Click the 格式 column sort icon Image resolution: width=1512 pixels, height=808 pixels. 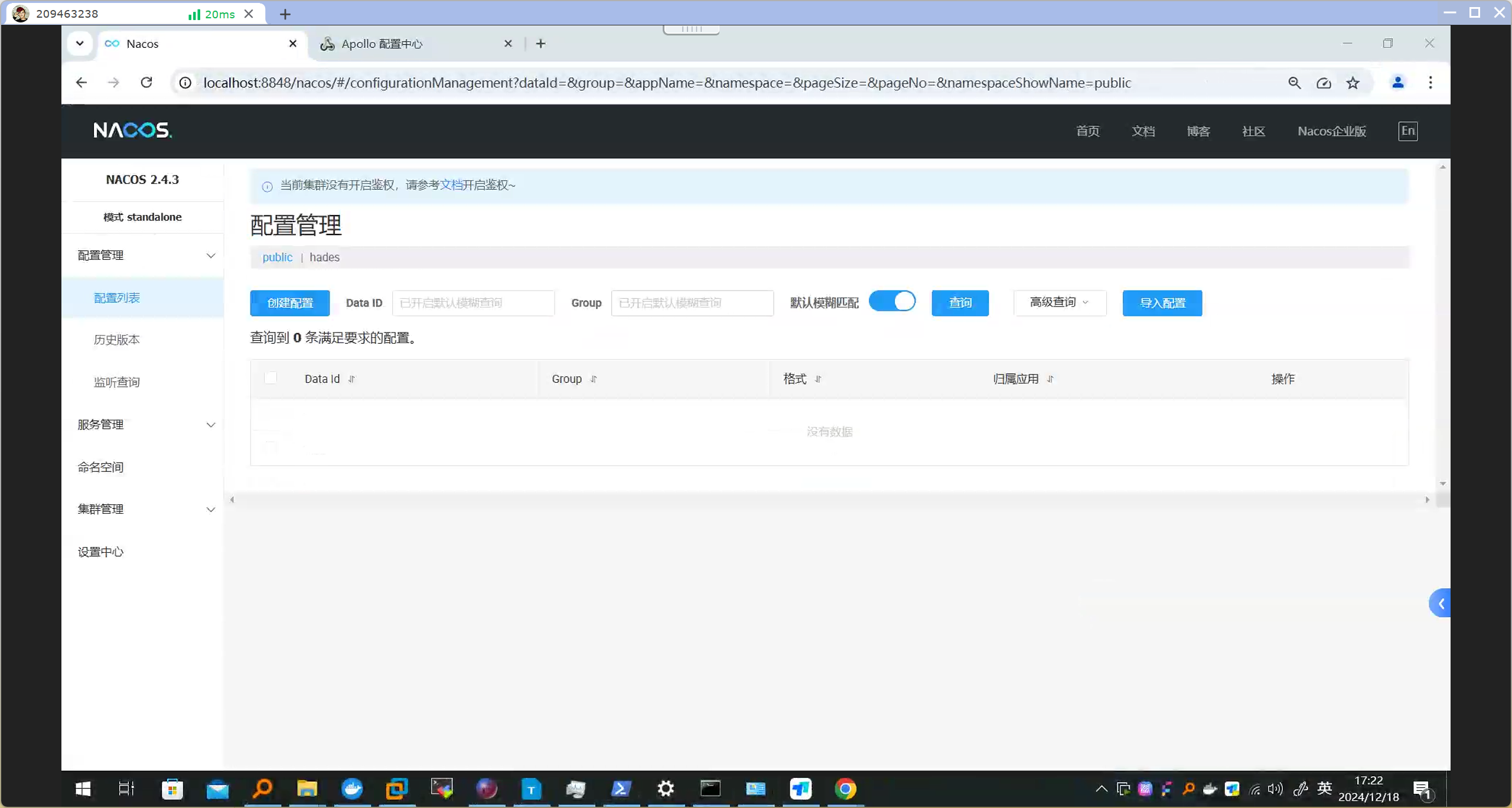click(818, 379)
